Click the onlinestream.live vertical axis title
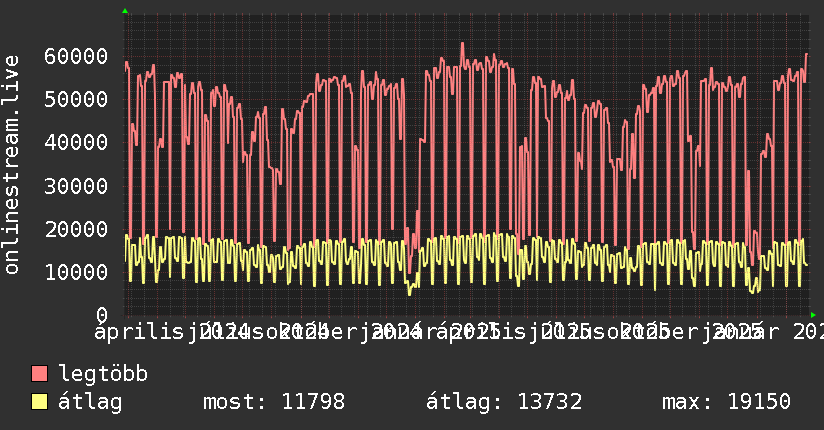The height and width of the screenshot is (430, 824). pos(11,165)
